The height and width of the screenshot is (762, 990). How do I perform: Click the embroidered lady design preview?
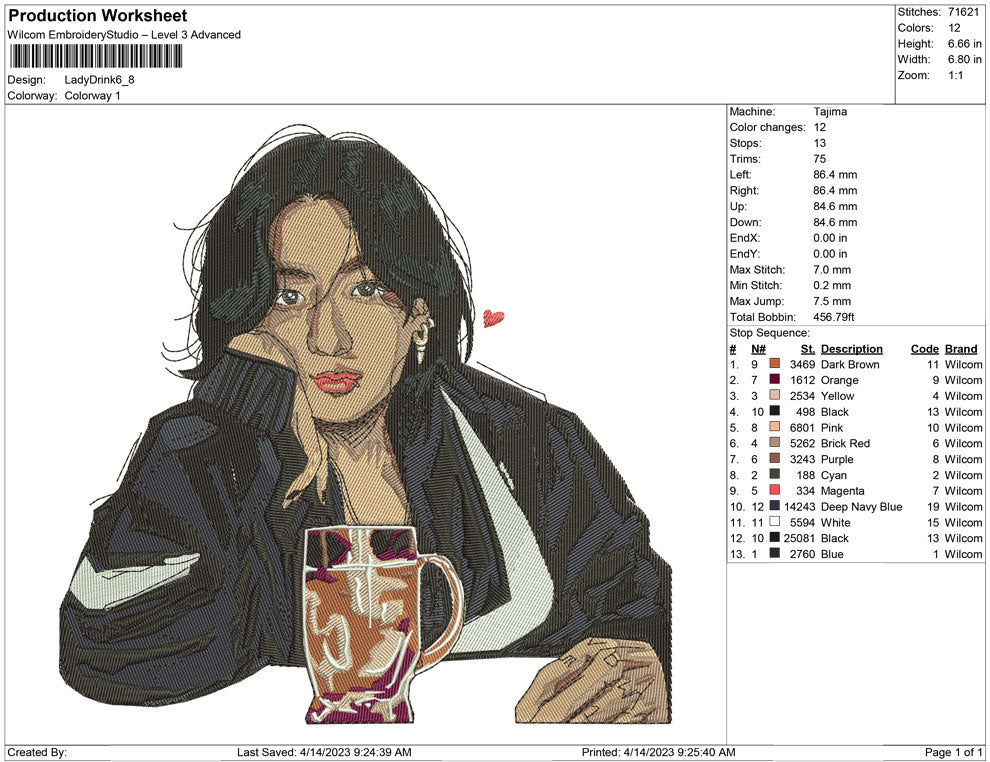(364, 423)
